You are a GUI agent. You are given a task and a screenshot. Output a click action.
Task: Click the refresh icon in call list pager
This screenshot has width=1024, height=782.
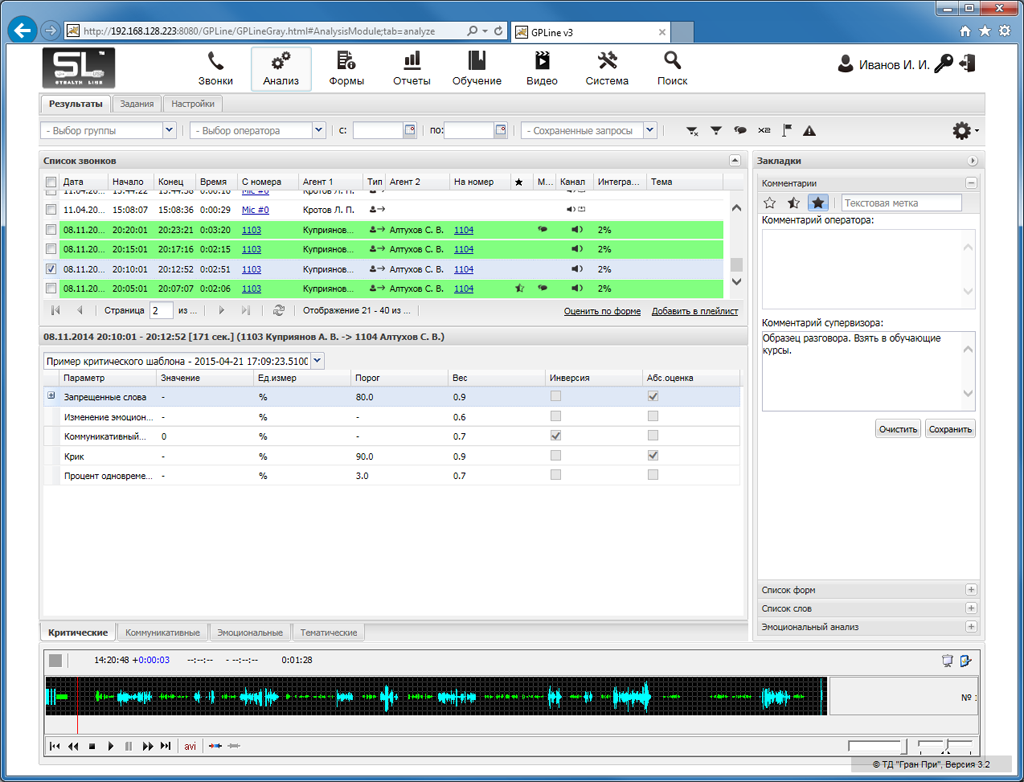[x=278, y=311]
